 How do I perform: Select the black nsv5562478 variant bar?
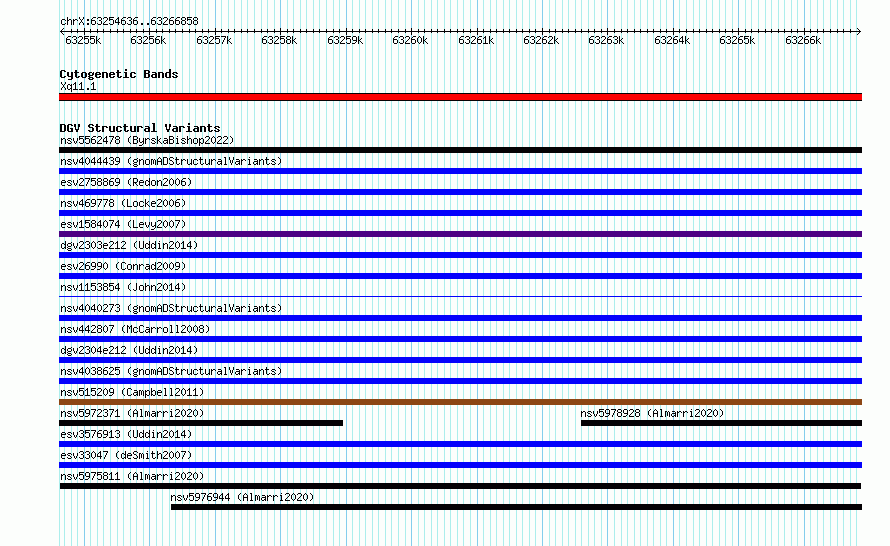tap(460, 150)
